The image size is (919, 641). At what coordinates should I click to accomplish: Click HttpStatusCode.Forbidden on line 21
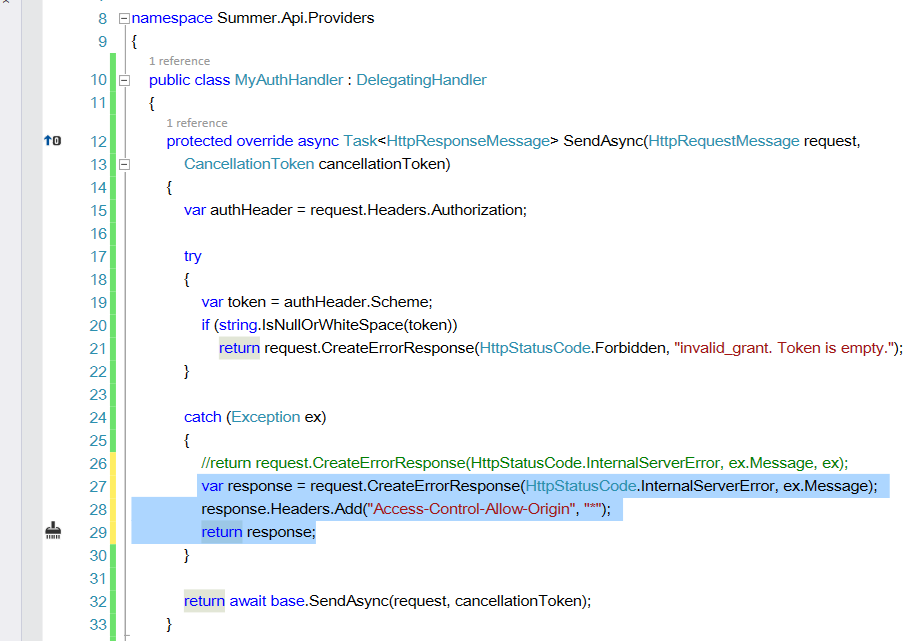point(573,348)
